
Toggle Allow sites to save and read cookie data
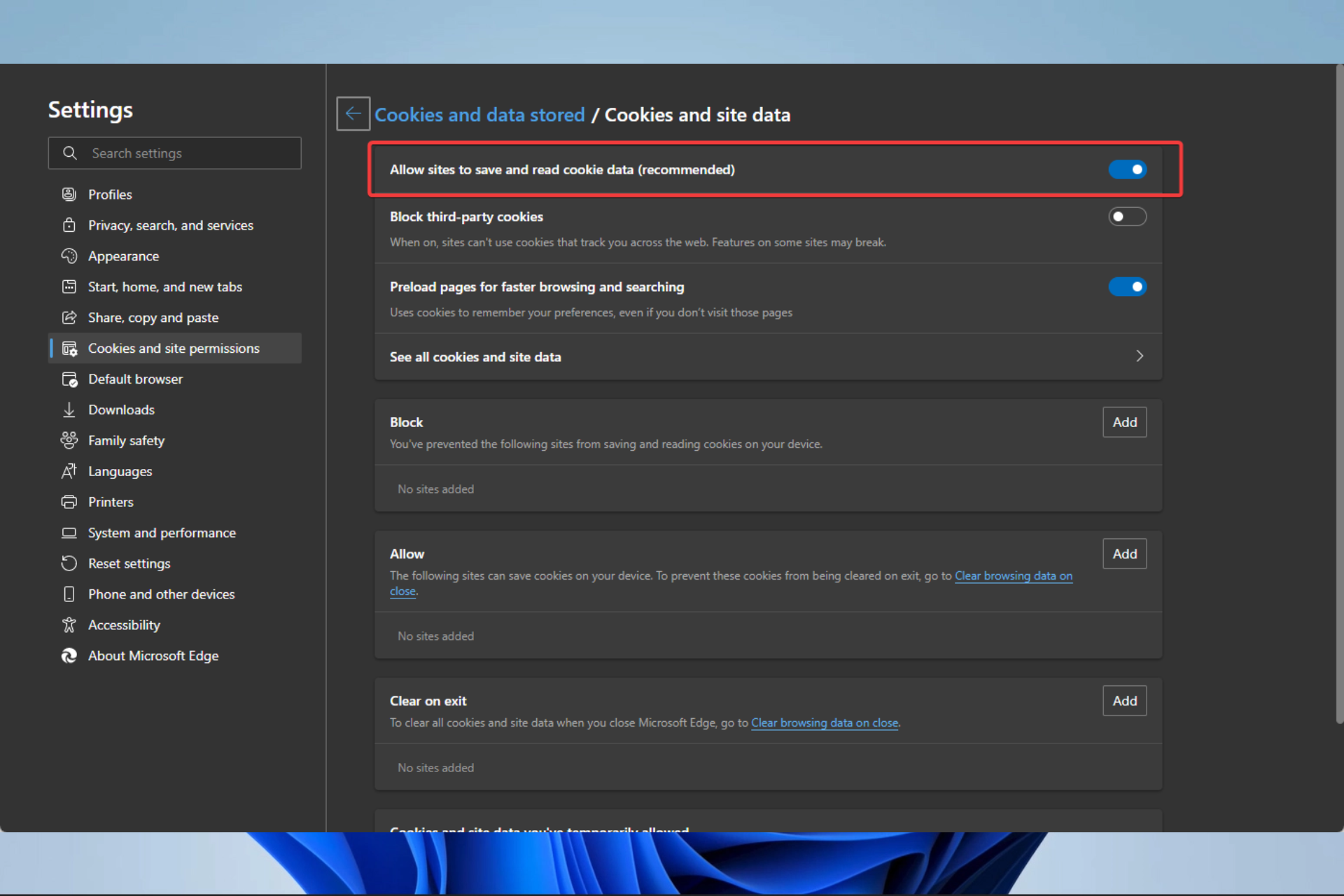1129,169
